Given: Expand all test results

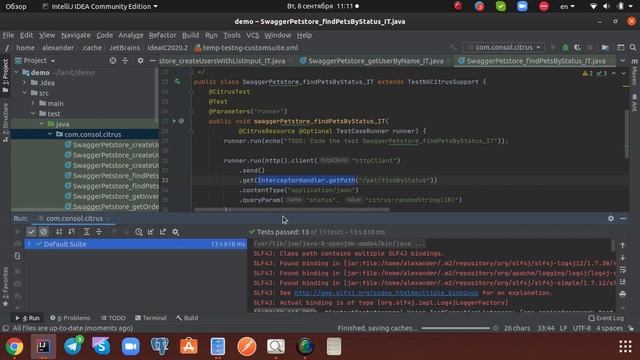Looking at the screenshot, I should (87, 232).
